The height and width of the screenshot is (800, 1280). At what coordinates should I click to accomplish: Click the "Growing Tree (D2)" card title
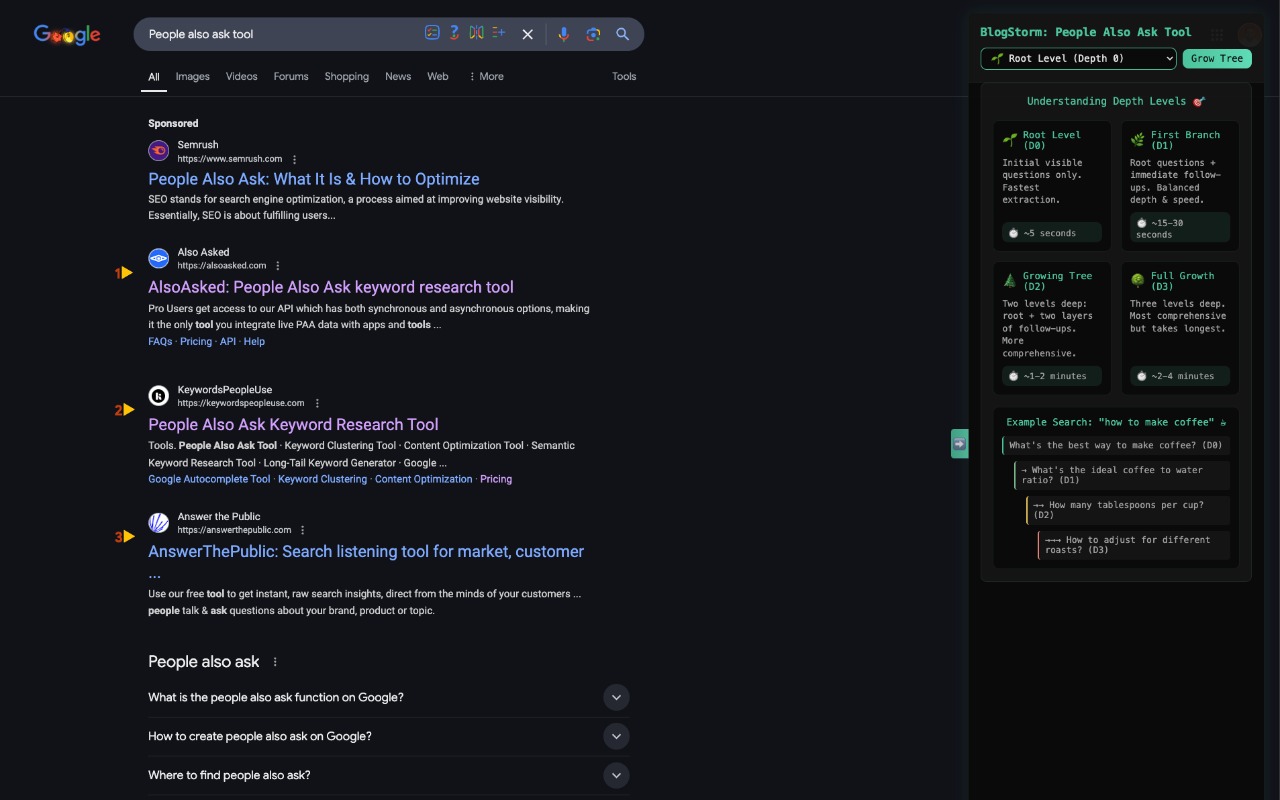[1057, 281]
